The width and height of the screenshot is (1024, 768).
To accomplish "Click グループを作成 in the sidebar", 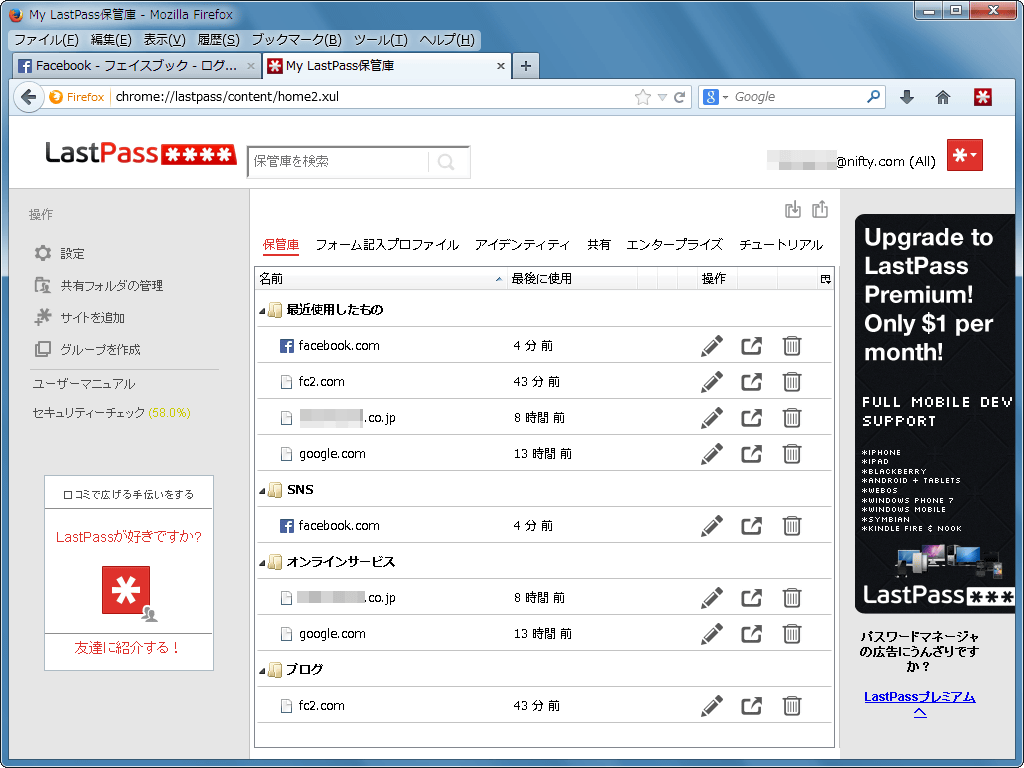I will point(100,349).
